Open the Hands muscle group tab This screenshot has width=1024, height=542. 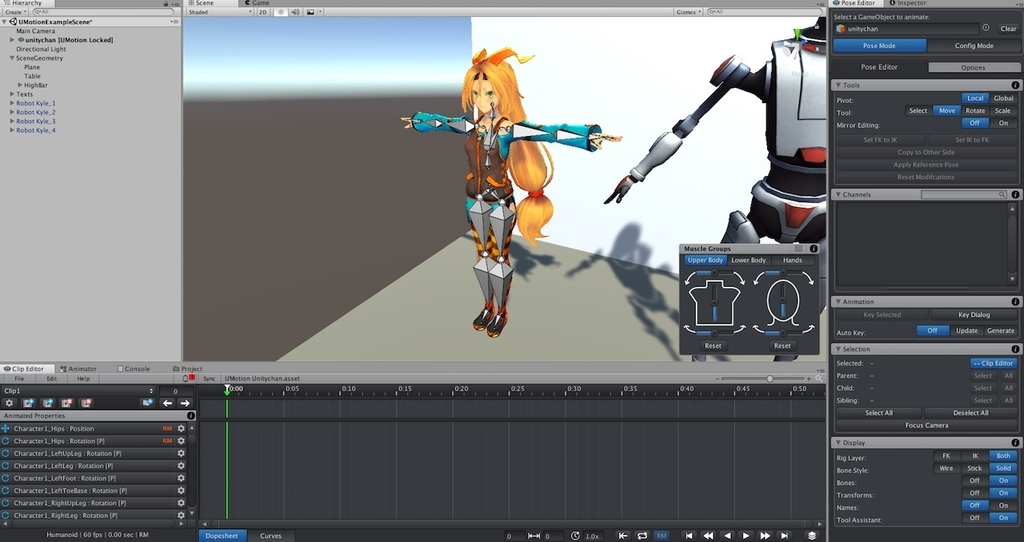click(x=792, y=260)
